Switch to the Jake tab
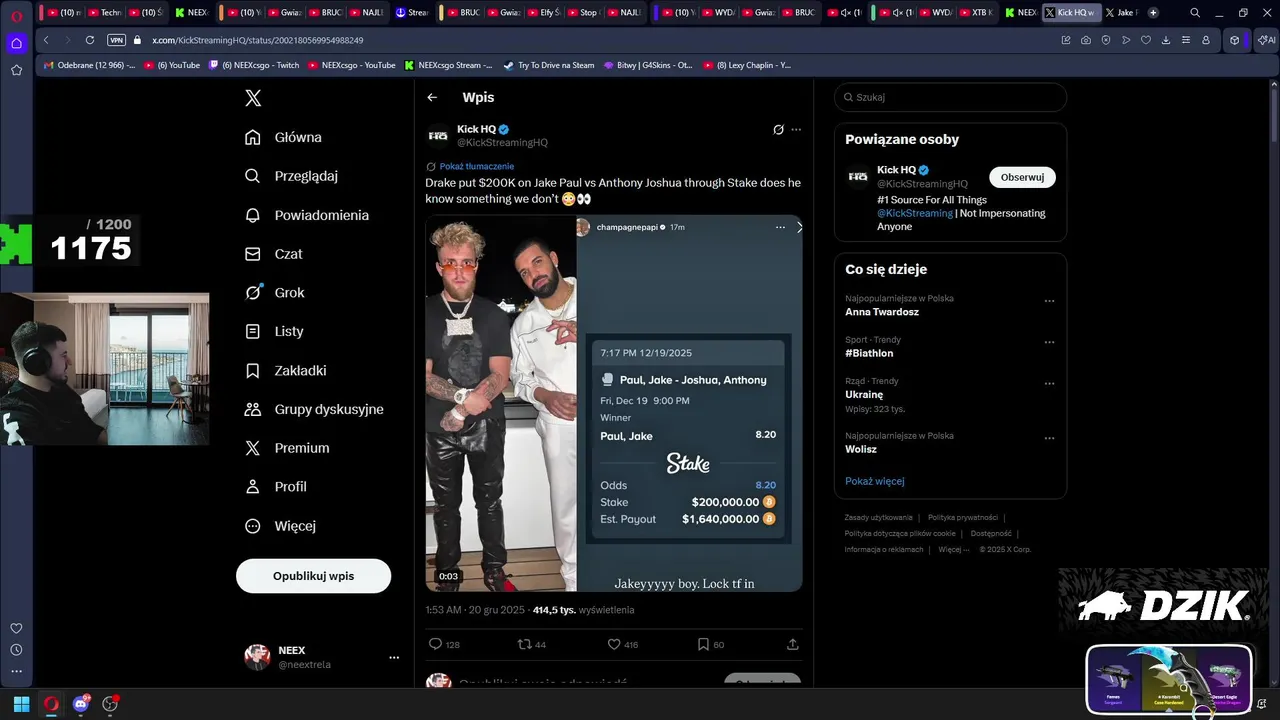This screenshot has height=720, width=1280. tap(1120, 13)
